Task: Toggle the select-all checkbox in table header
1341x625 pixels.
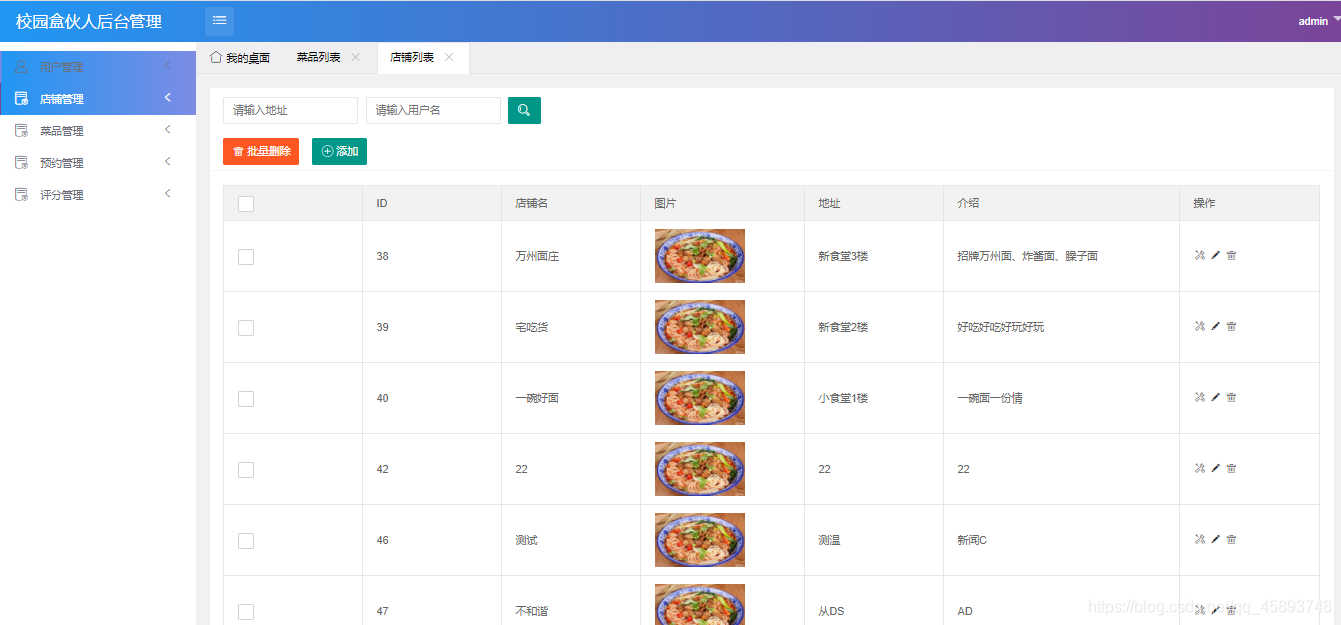Action: coord(245,203)
